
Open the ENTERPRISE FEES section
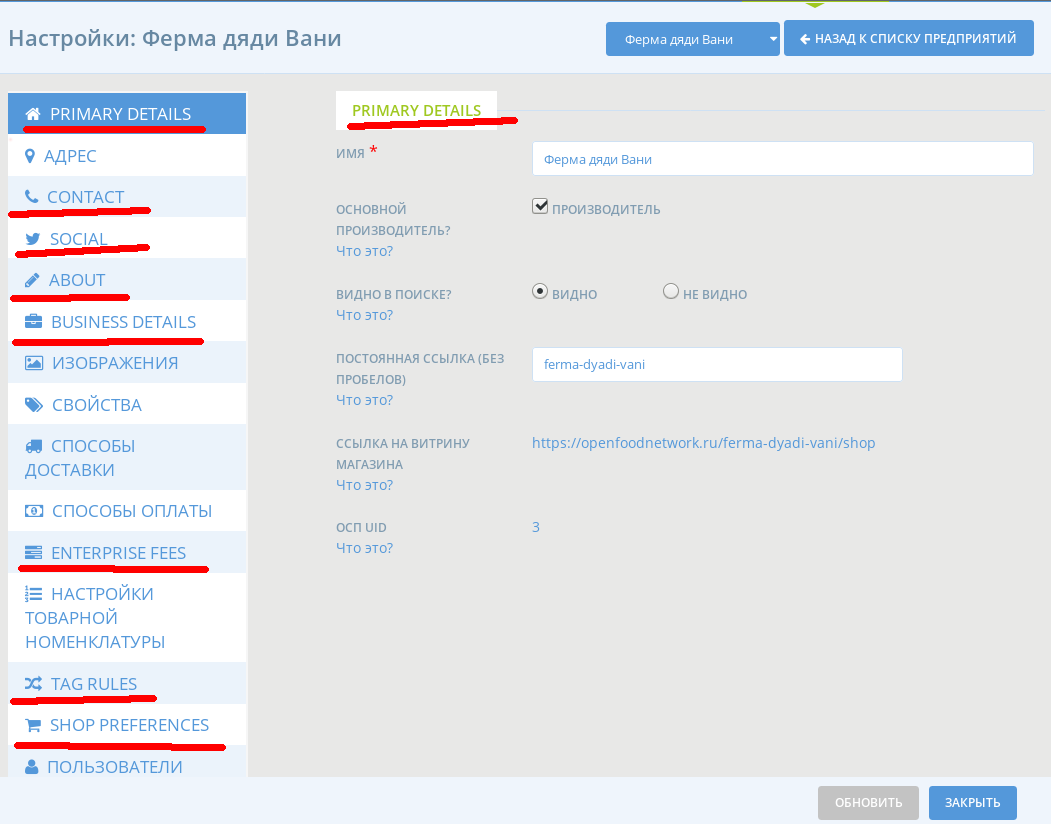pos(127,552)
